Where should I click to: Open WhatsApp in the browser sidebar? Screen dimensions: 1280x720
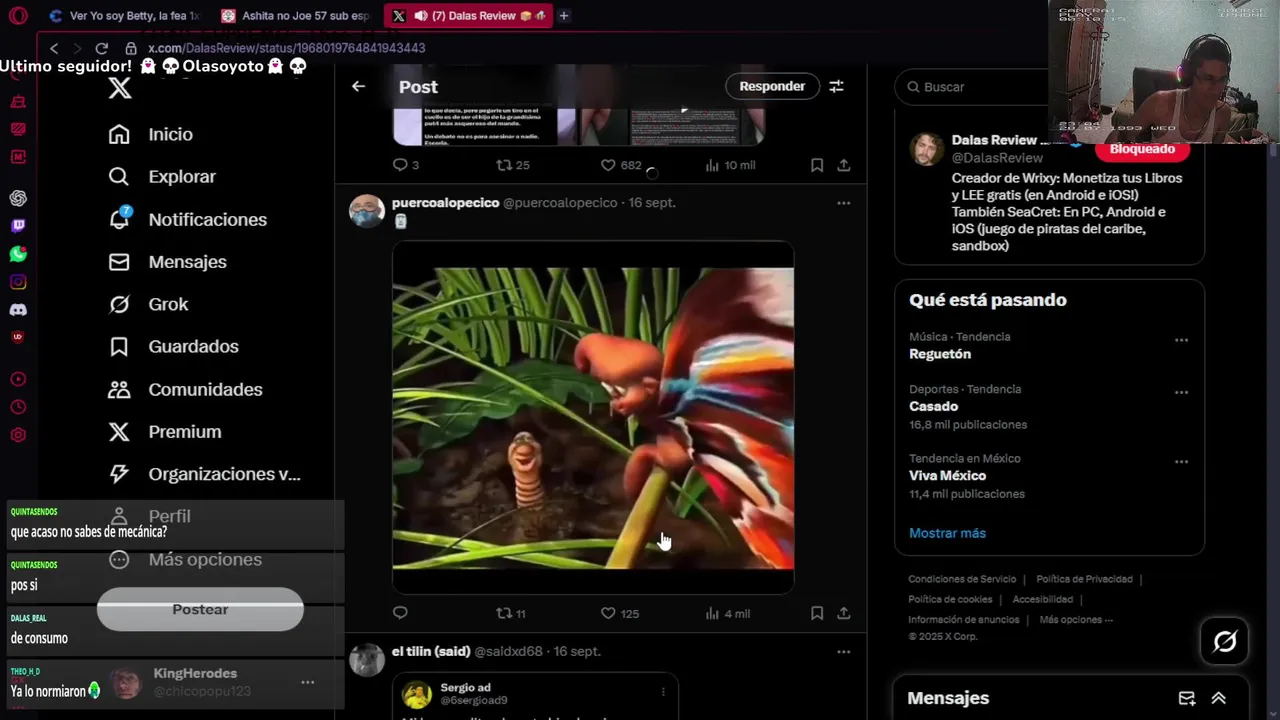[18, 254]
